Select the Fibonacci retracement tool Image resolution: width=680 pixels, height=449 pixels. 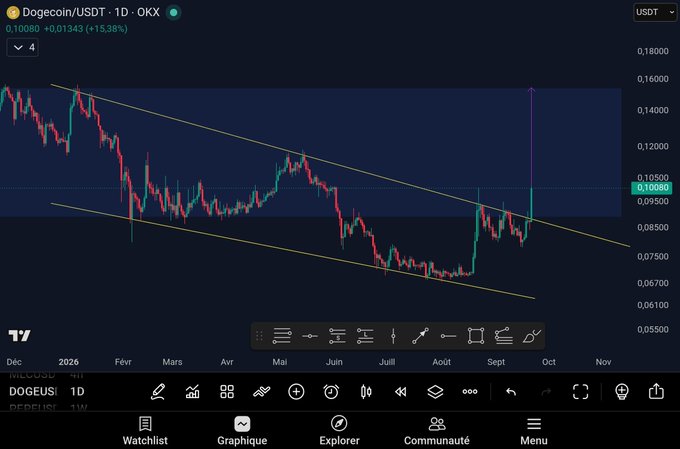503,336
